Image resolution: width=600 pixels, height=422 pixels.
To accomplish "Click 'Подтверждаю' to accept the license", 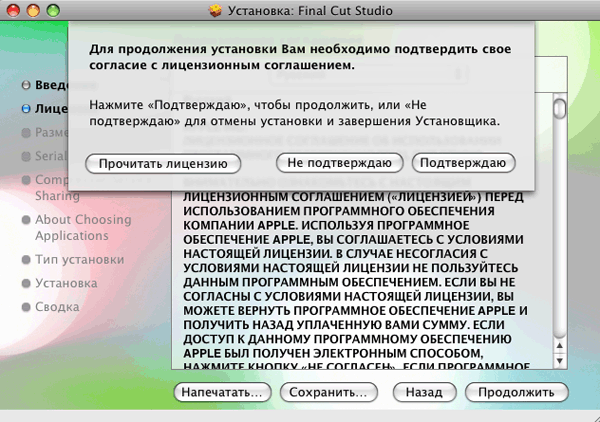I will tap(463, 163).
